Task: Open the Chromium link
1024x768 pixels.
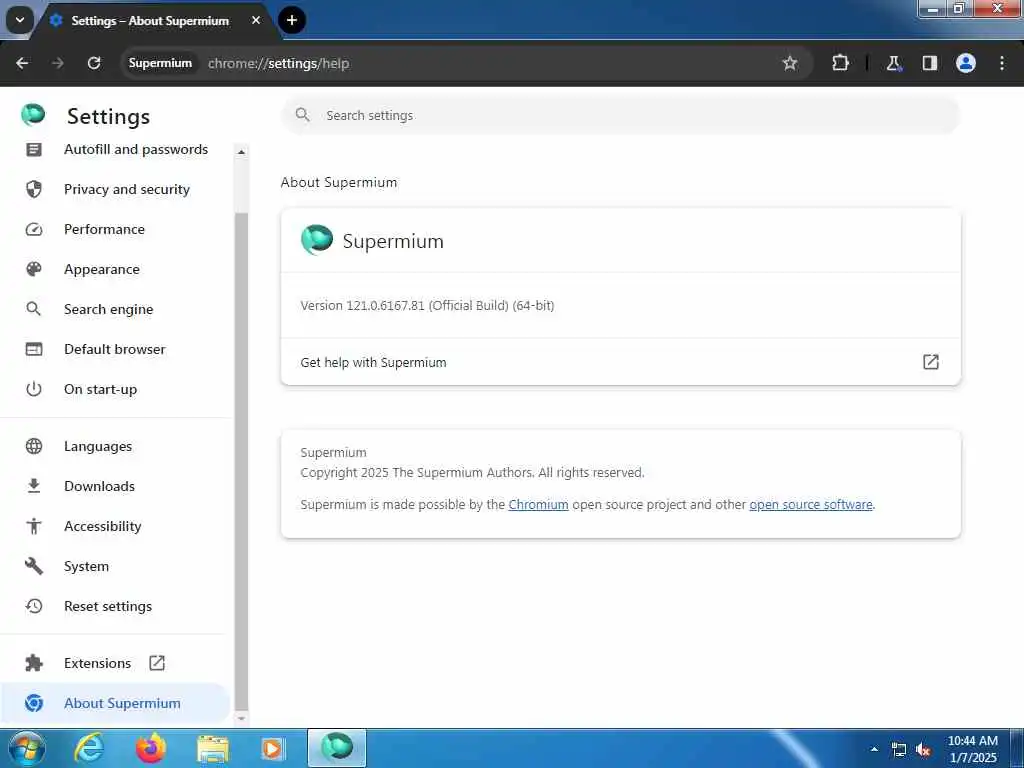Action: click(x=538, y=504)
